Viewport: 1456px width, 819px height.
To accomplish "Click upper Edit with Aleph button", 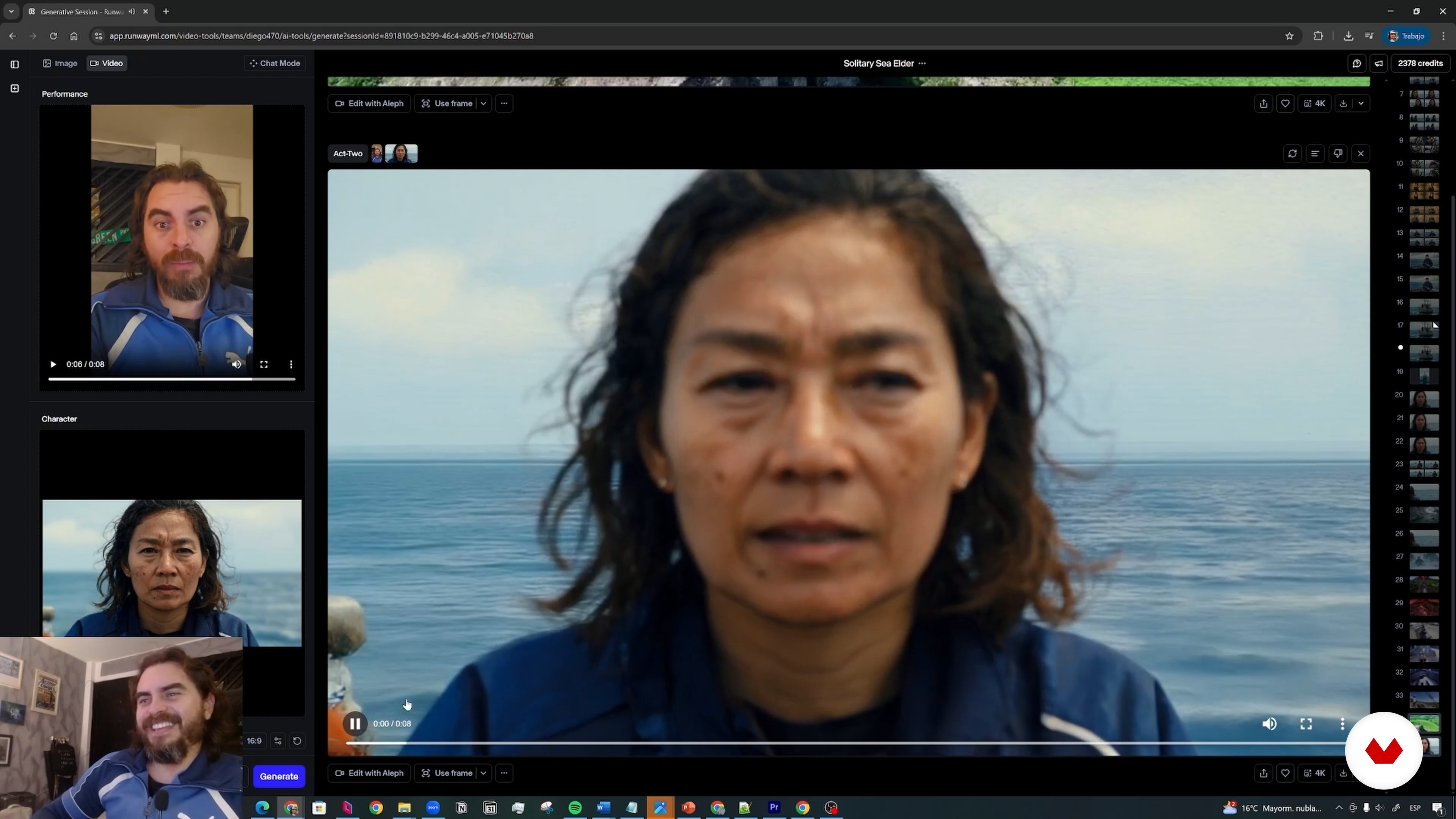I will click(369, 104).
